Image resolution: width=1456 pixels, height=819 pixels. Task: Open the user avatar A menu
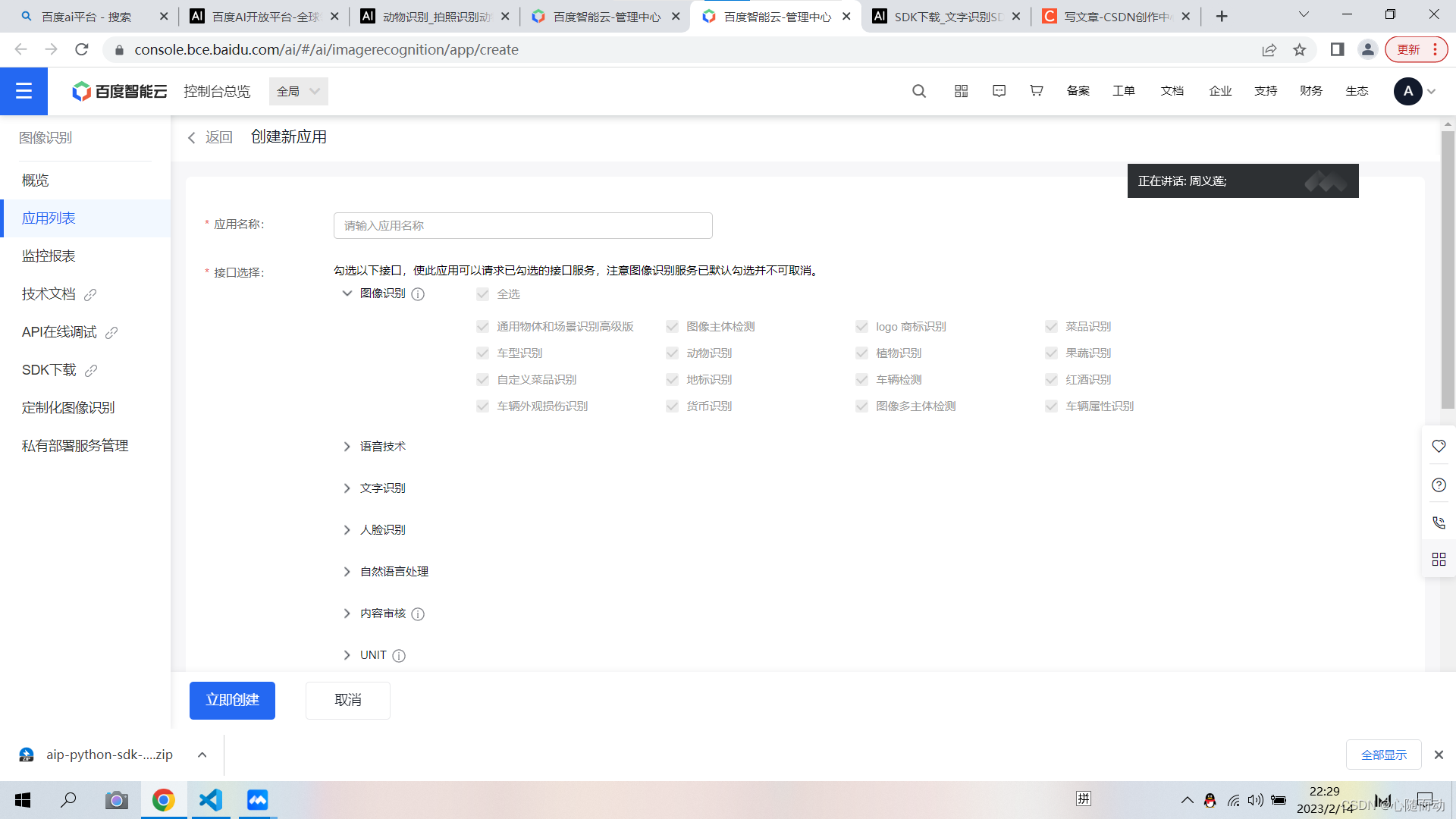pos(1408,91)
